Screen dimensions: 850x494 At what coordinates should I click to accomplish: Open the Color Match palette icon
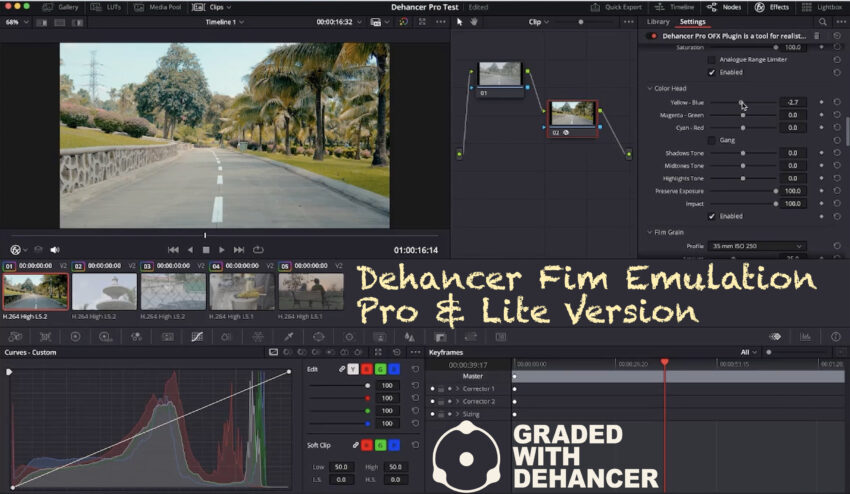[46, 337]
